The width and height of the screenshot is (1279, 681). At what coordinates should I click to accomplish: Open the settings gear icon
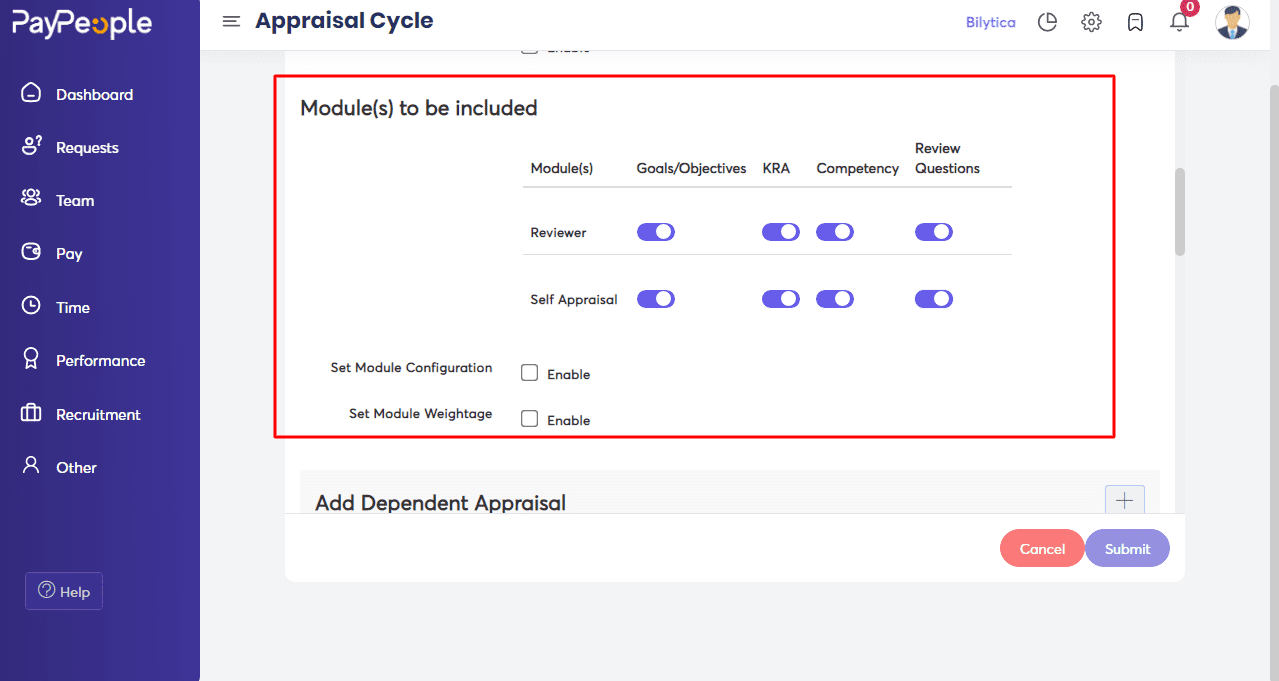tap(1091, 22)
